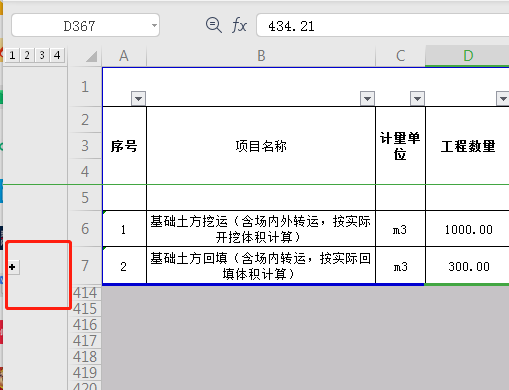
Task: Select the cell containing 1000.00
Action: (x=468, y=229)
